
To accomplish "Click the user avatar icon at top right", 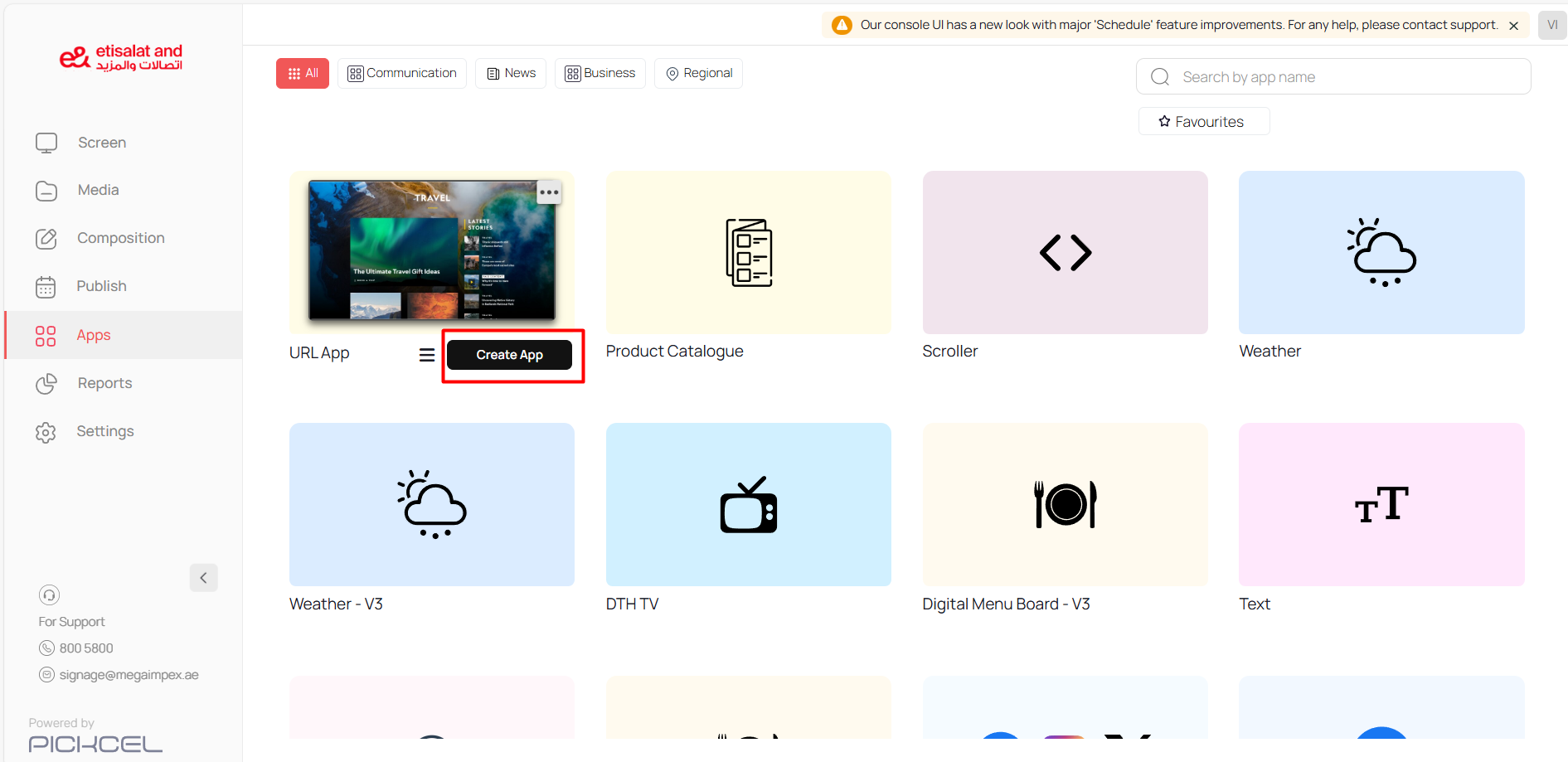I will coord(1551,25).
